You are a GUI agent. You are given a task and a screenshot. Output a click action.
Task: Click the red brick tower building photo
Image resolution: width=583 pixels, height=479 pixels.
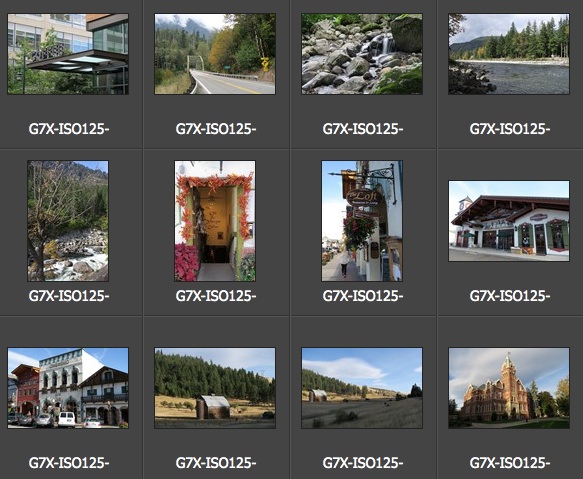click(509, 388)
